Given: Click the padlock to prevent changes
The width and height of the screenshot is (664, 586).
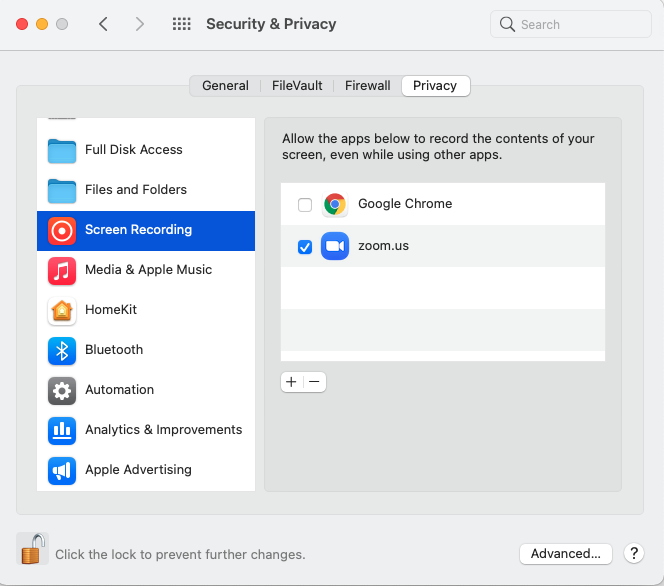Looking at the screenshot, I should [33, 549].
